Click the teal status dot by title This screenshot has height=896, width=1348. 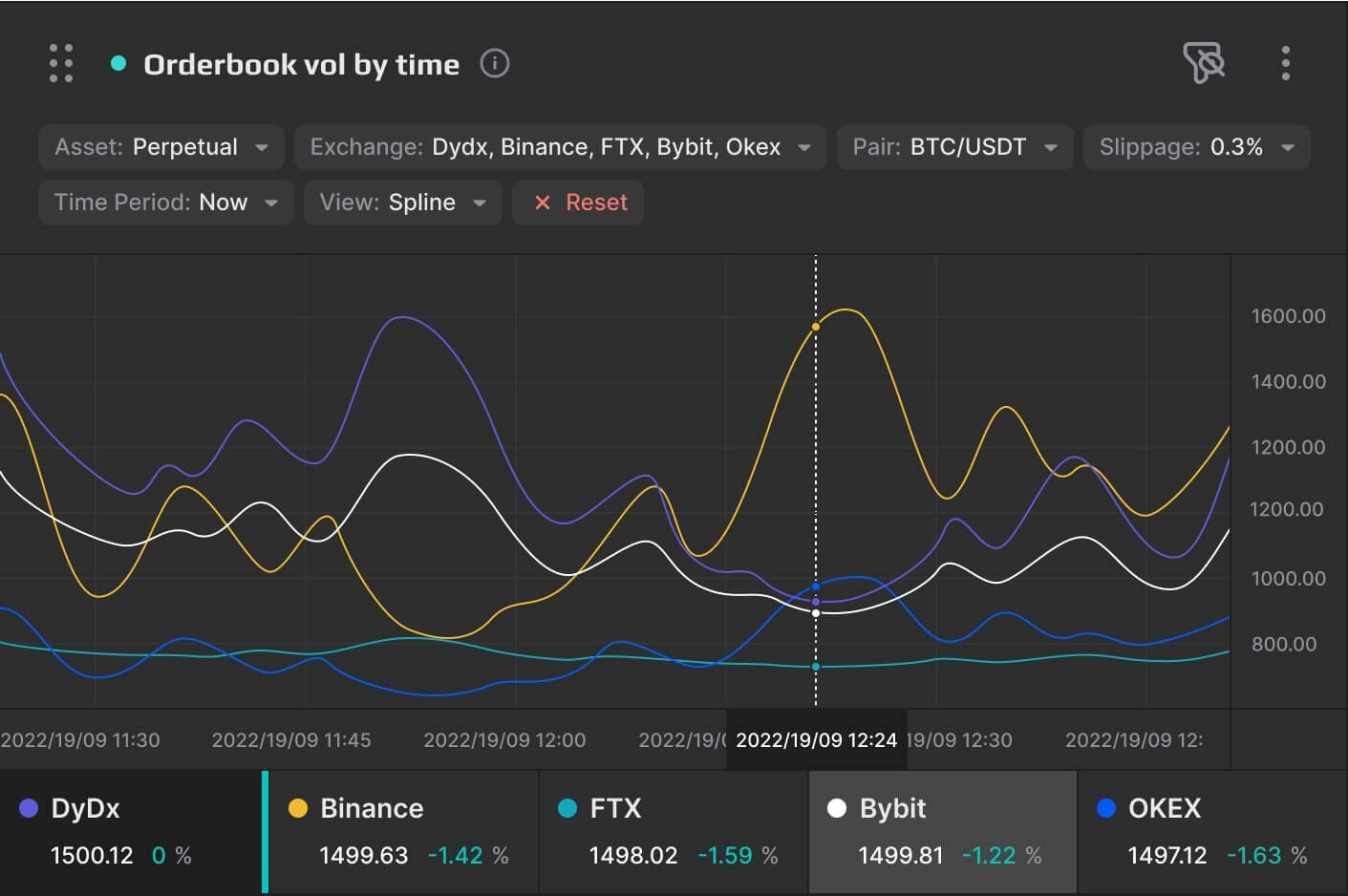coord(118,64)
